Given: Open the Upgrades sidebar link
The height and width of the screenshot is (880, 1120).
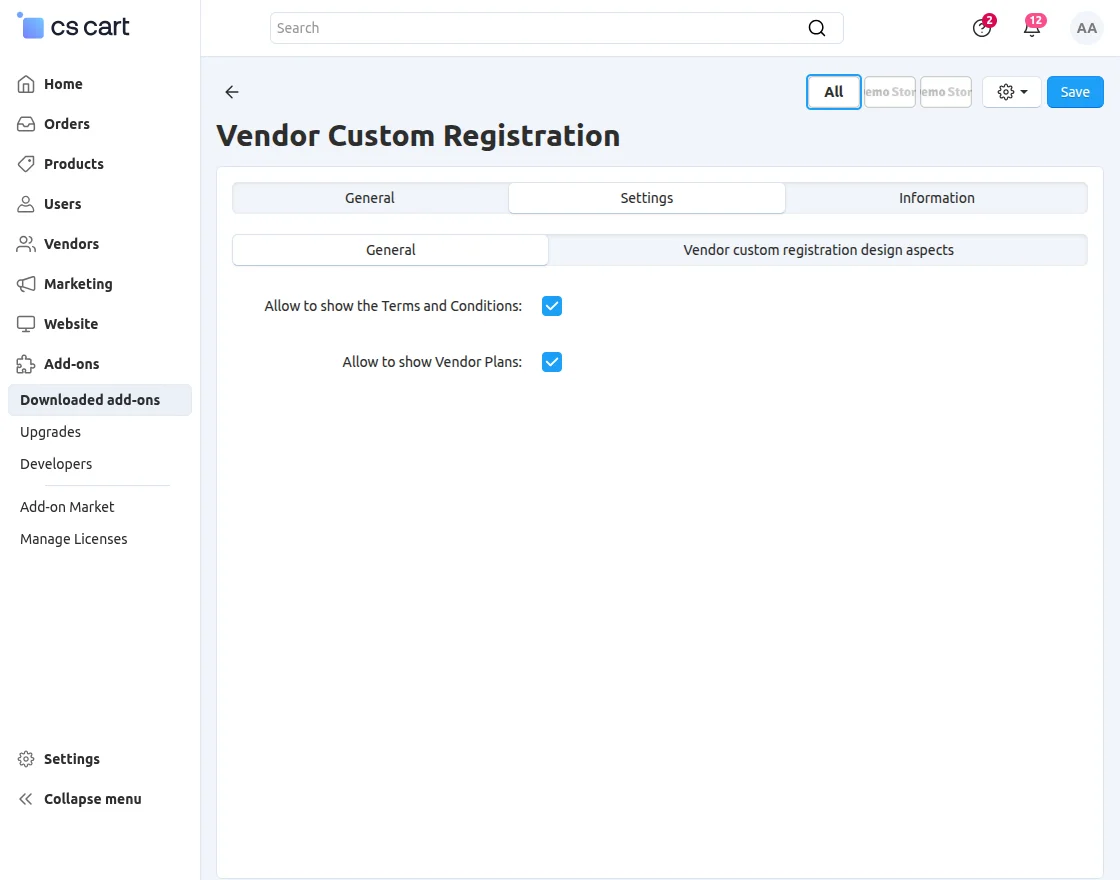Looking at the screenshot, I should click(50, 432).
